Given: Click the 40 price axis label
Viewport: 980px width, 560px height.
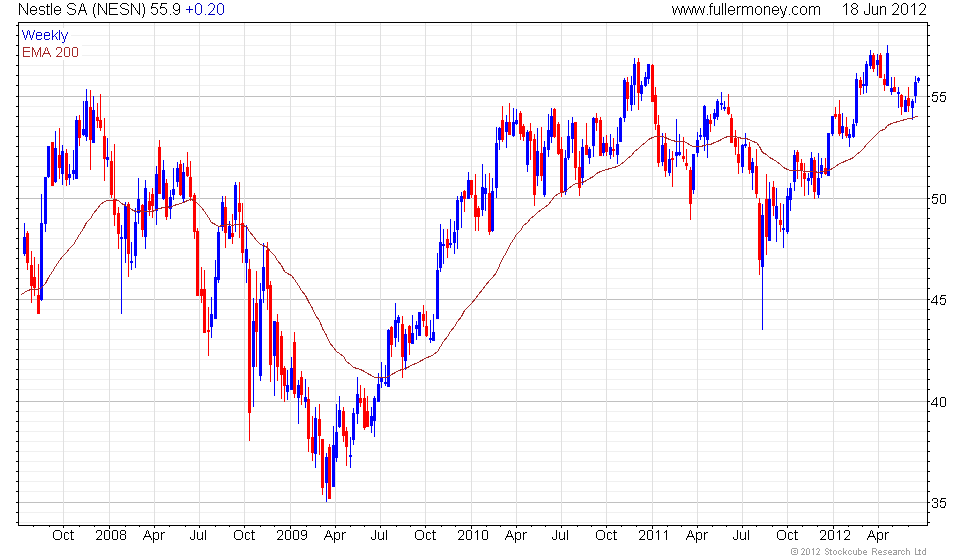Looking at the screenshot, I should pos(939,402).
